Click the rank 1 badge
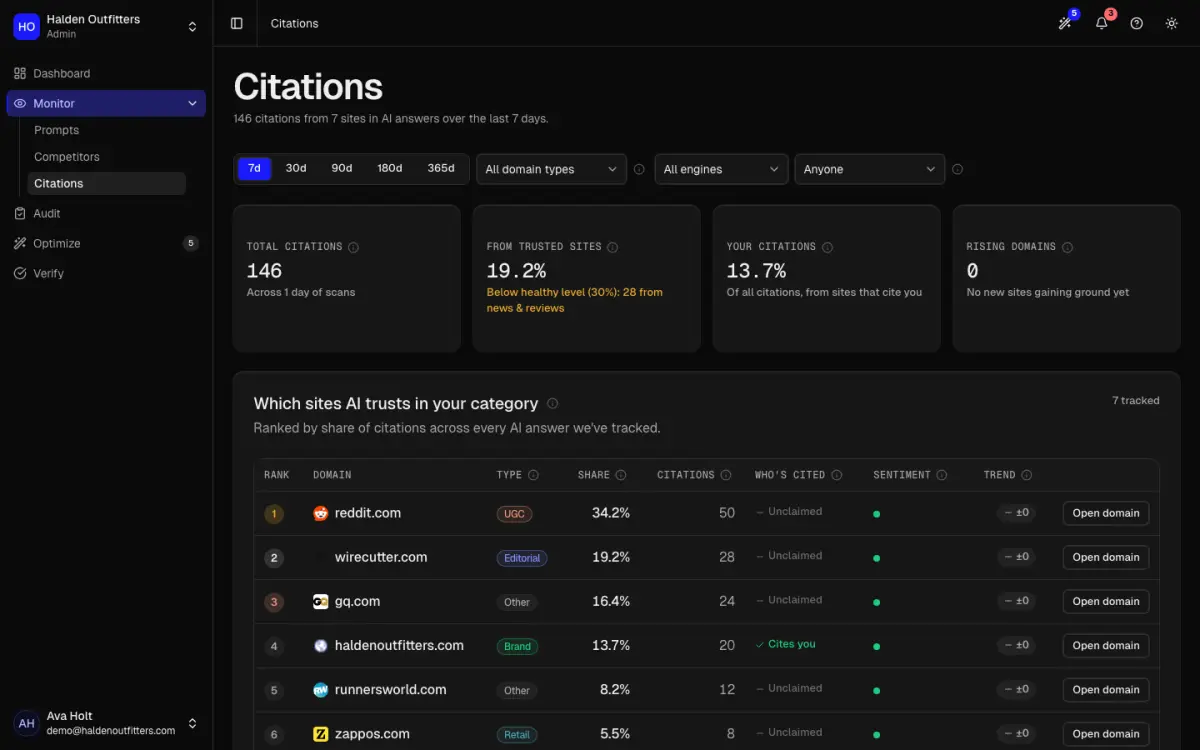This screenshot has width=1200, height=750. point(274,514)
